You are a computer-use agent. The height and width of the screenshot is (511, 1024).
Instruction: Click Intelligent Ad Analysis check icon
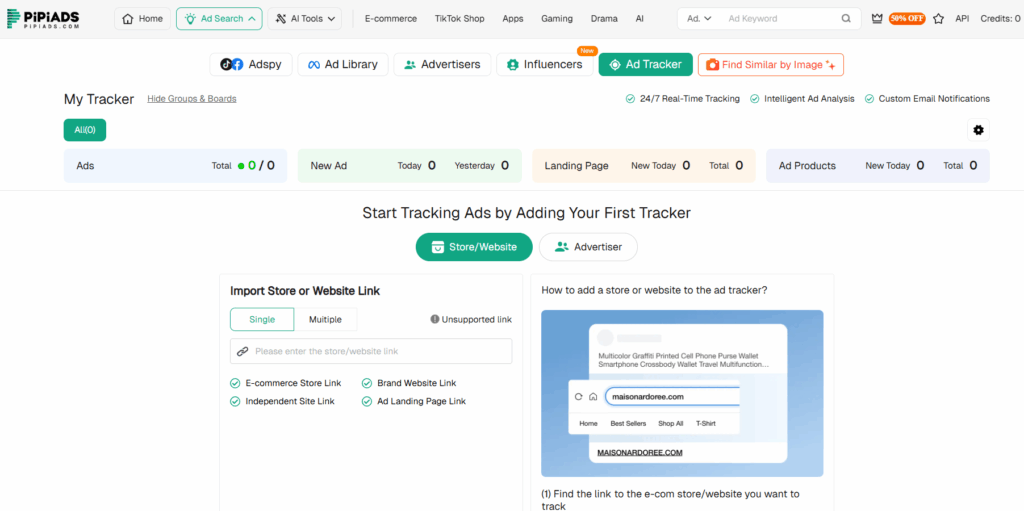point(754,99)
